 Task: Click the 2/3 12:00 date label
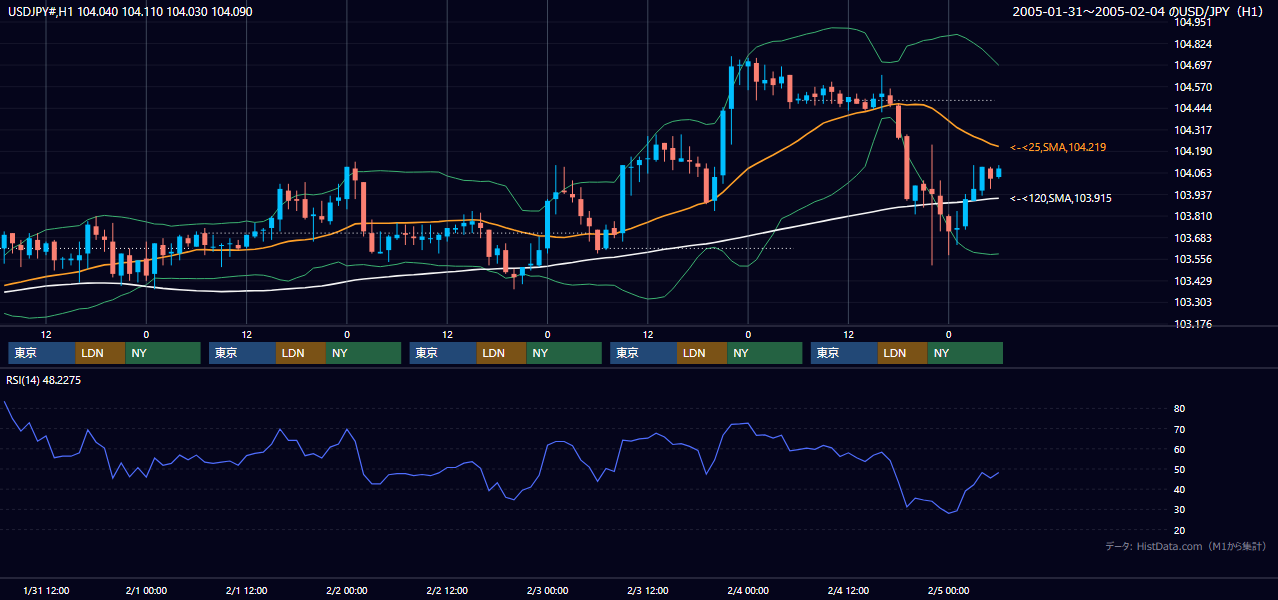[x=648, y=591]
